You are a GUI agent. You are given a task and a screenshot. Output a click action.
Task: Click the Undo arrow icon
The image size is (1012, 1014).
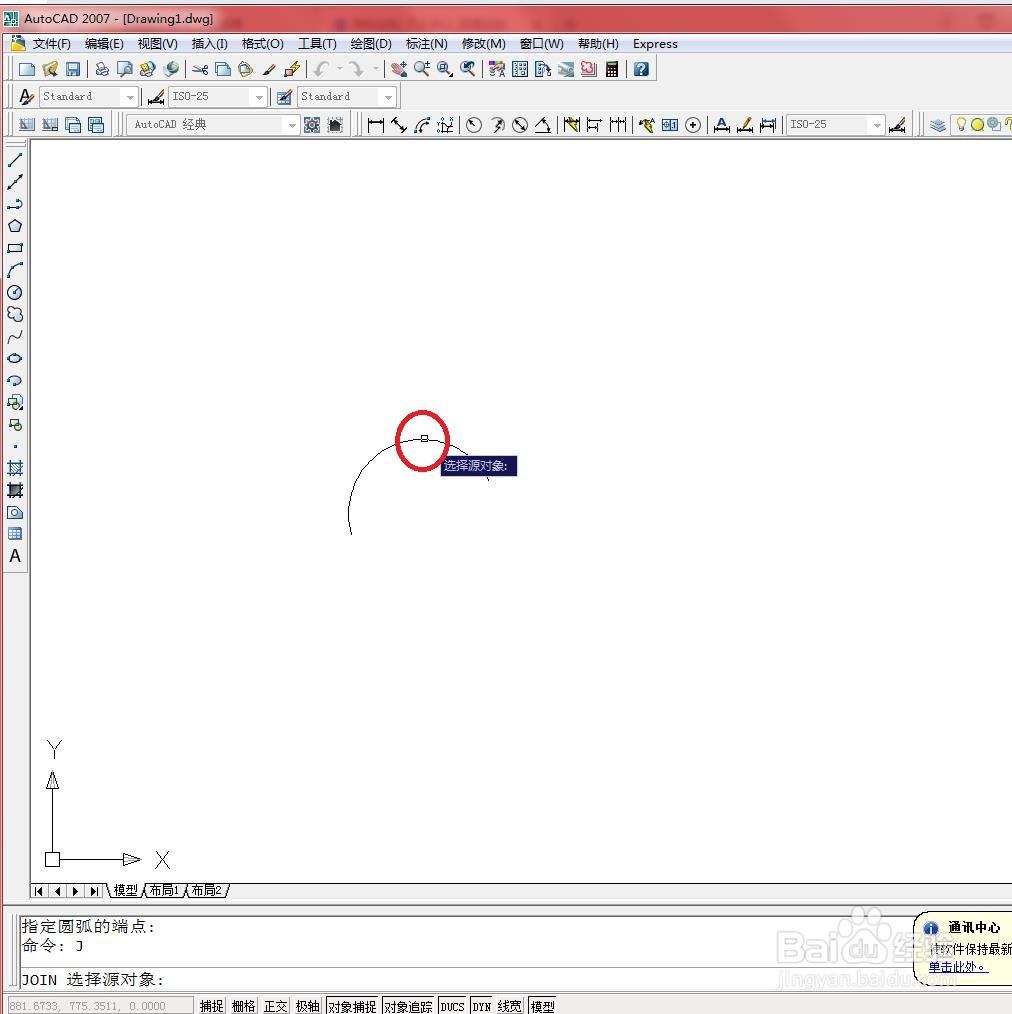click(x=321, y=69)
